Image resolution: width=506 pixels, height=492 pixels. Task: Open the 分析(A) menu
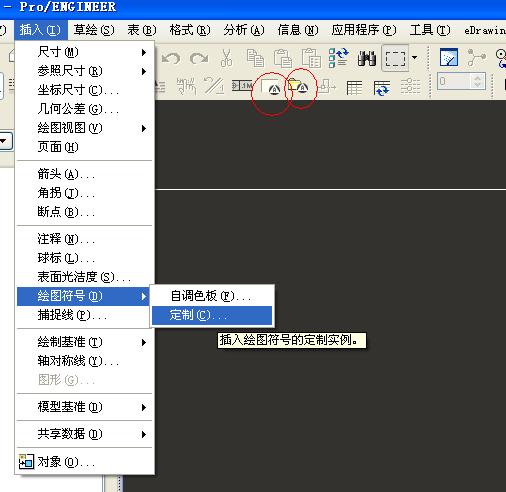coord(244,30)
